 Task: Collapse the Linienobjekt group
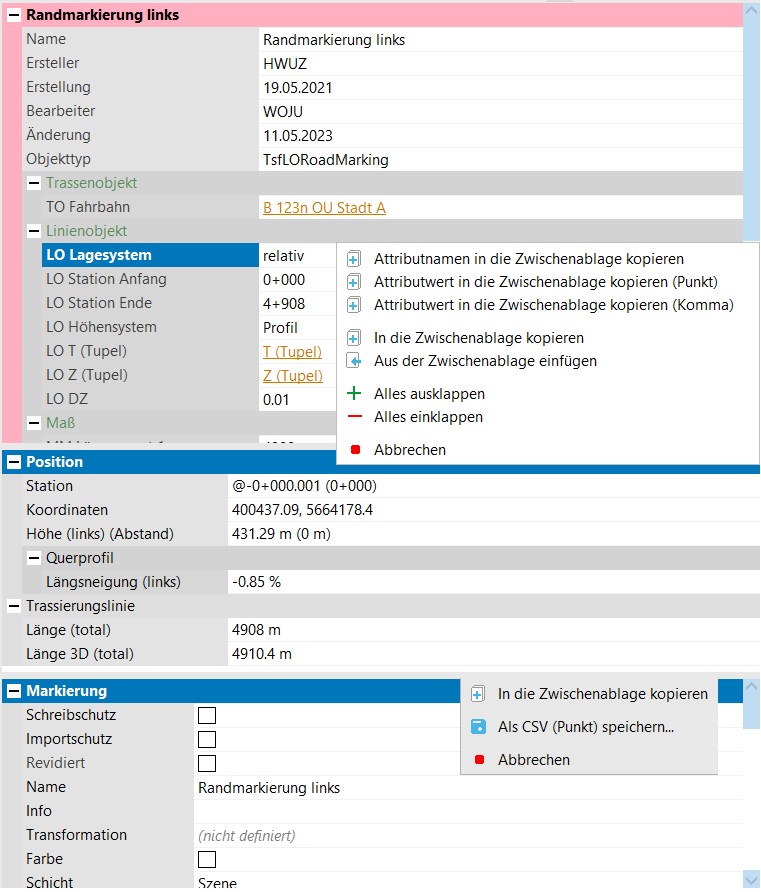pyautogui.click(x=34, y=231)
